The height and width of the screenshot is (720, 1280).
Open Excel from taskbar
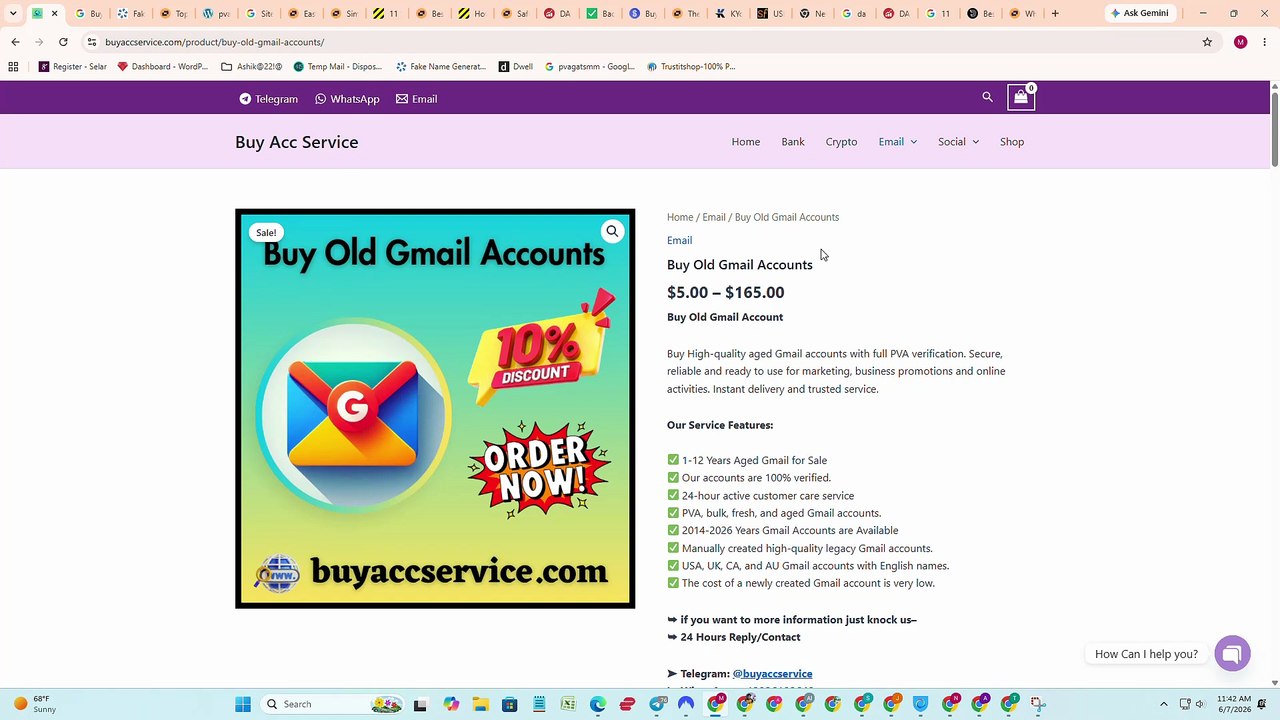(568, 704)
